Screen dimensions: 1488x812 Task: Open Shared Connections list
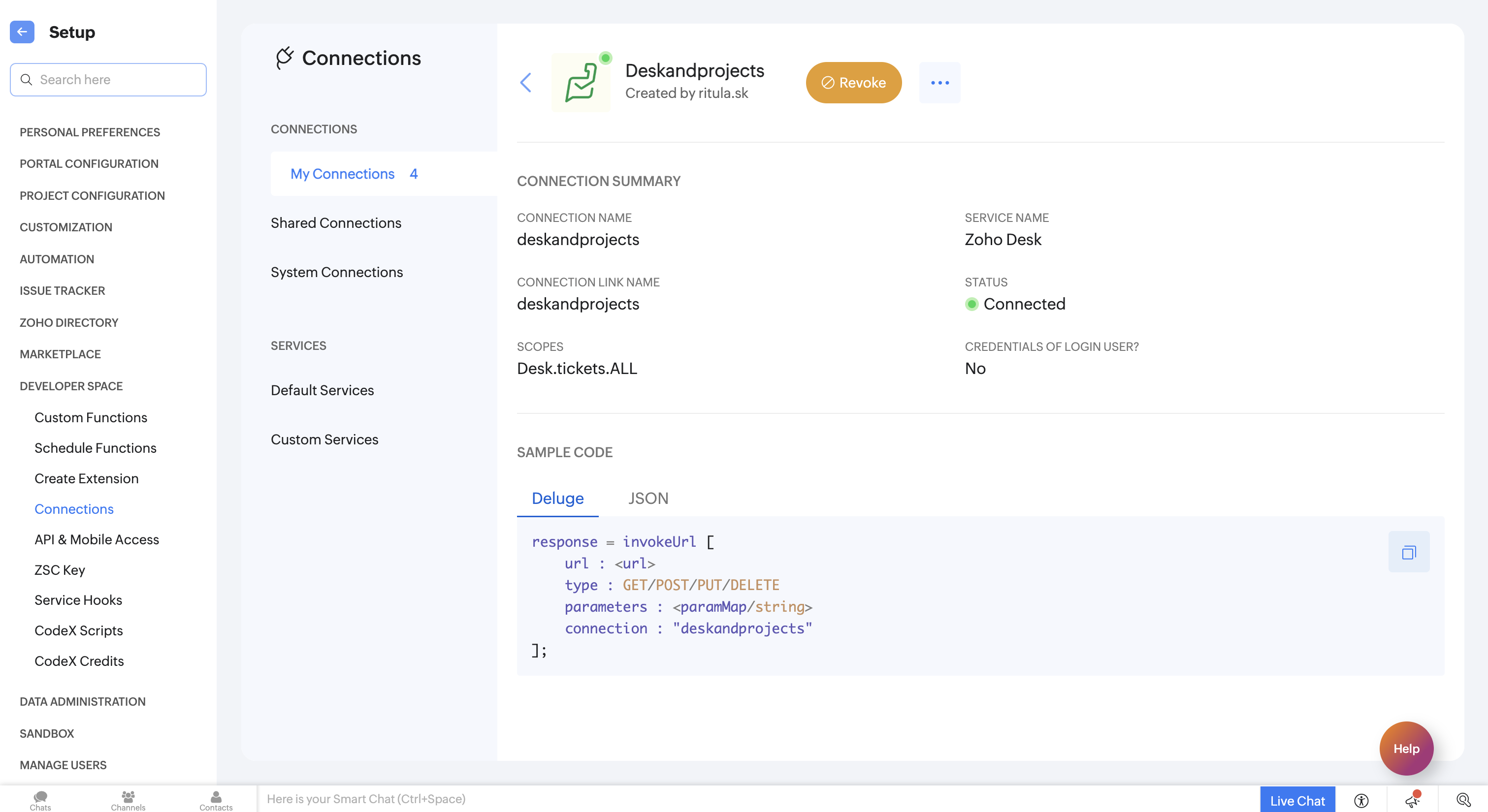[336, 223]
